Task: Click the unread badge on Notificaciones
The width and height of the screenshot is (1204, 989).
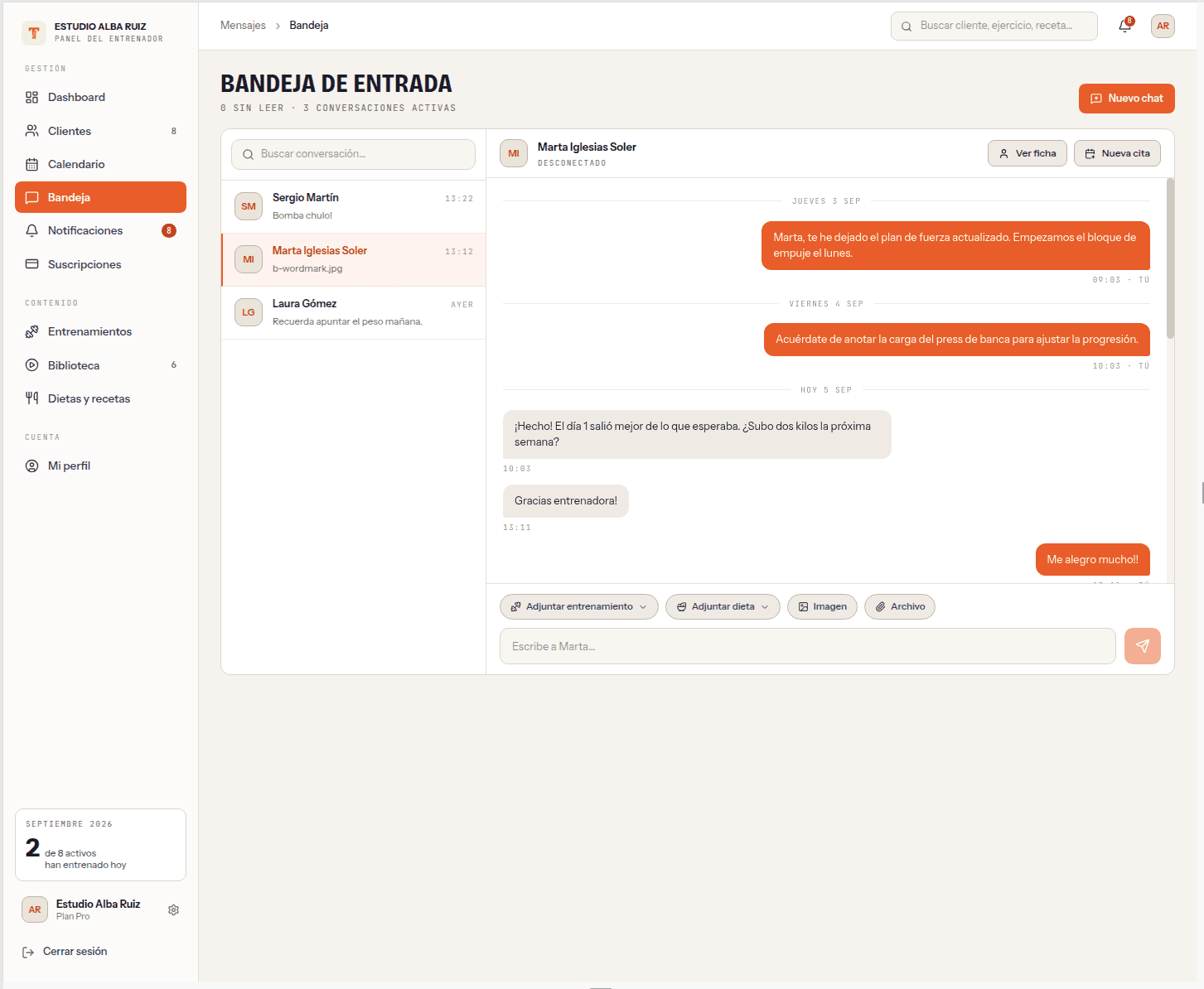Action: (169, 230)
